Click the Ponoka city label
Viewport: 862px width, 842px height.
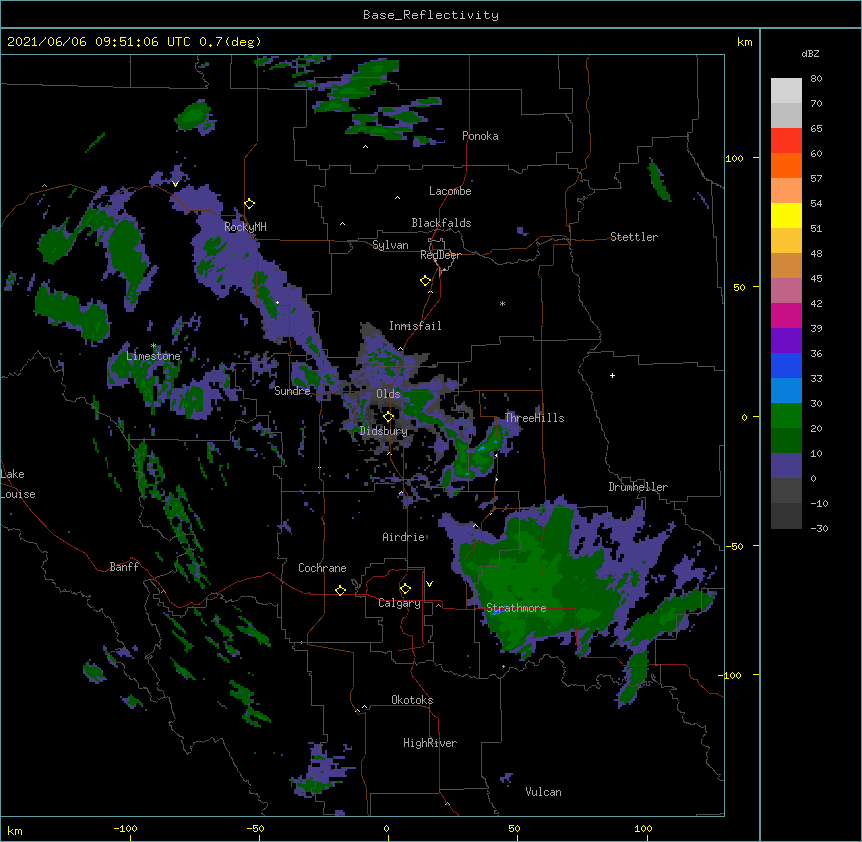480,136
